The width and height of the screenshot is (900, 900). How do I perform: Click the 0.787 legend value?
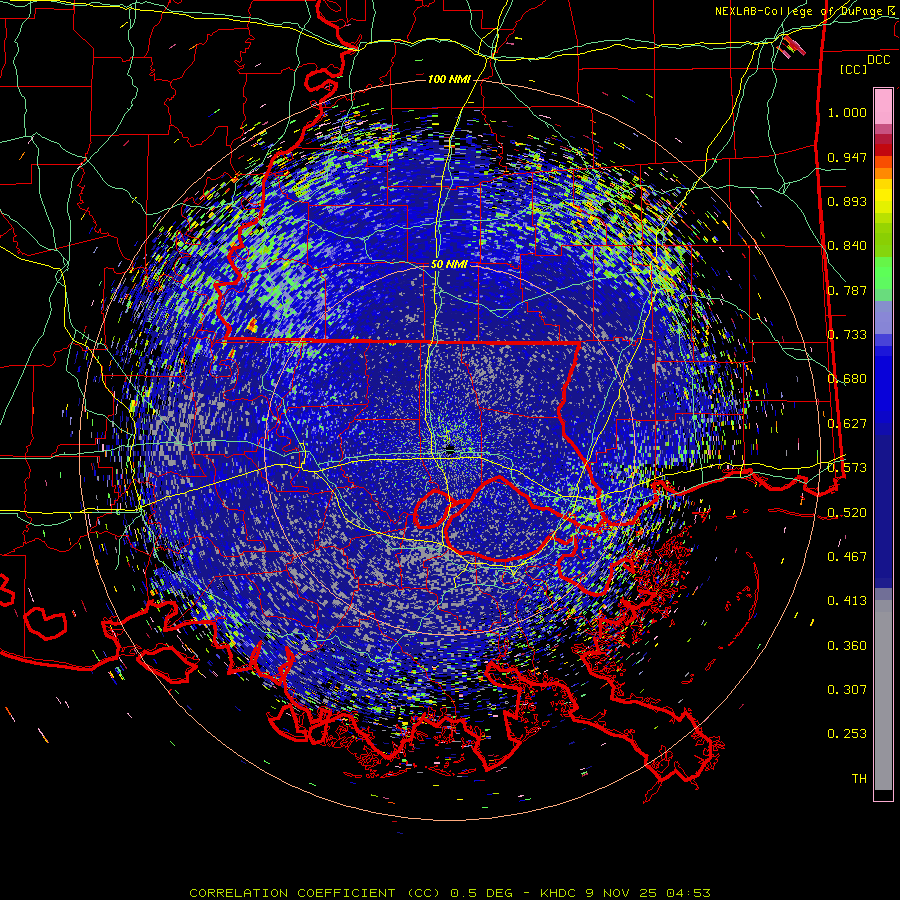coord(847,290)
